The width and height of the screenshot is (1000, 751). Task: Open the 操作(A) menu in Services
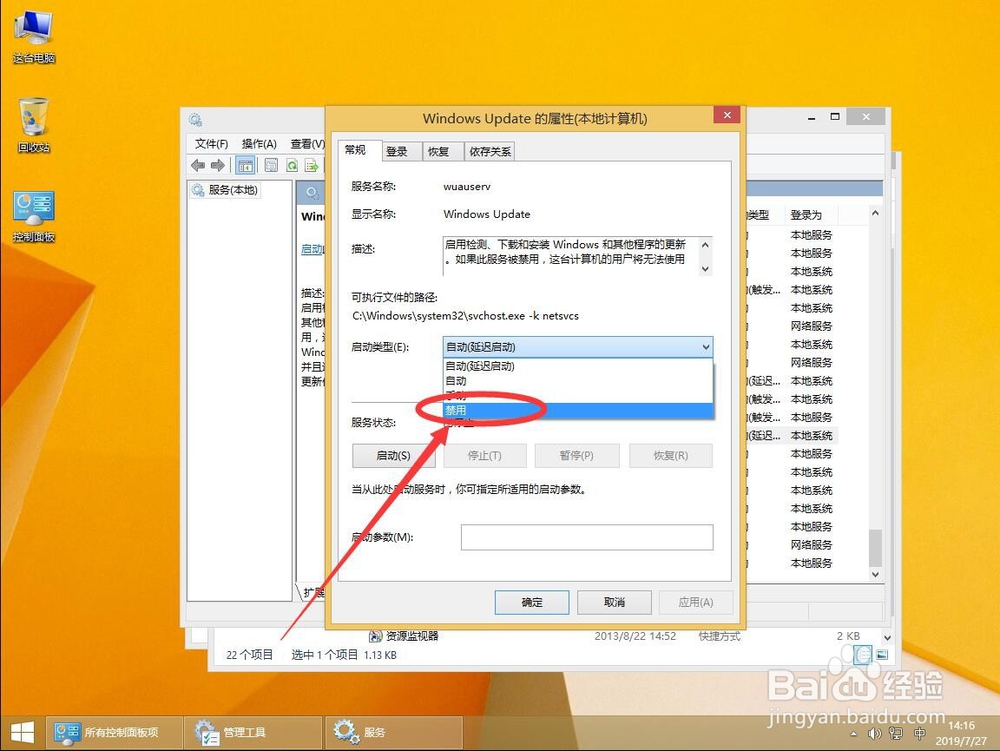point(259,143)
